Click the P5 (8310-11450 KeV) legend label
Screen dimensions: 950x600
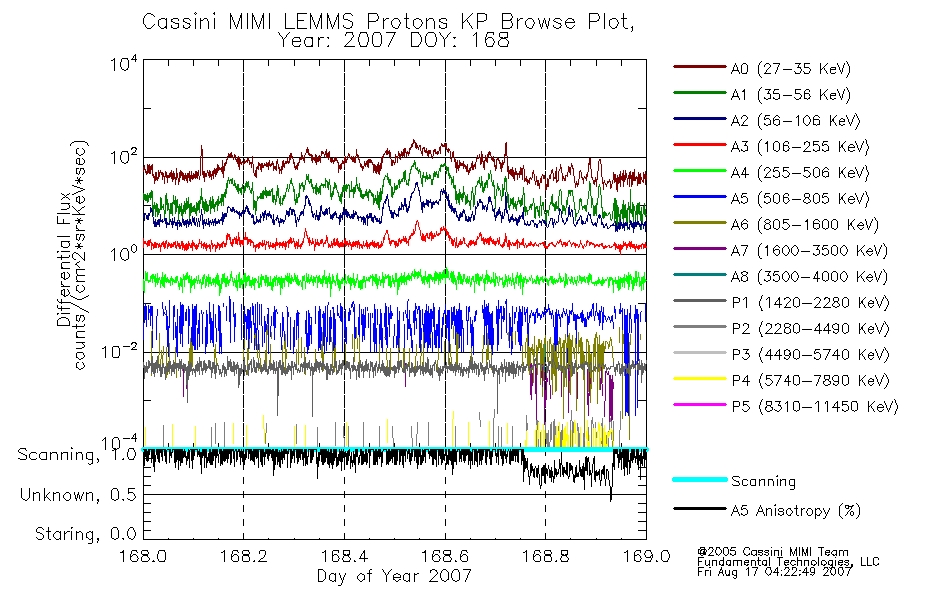coord(815,407)
